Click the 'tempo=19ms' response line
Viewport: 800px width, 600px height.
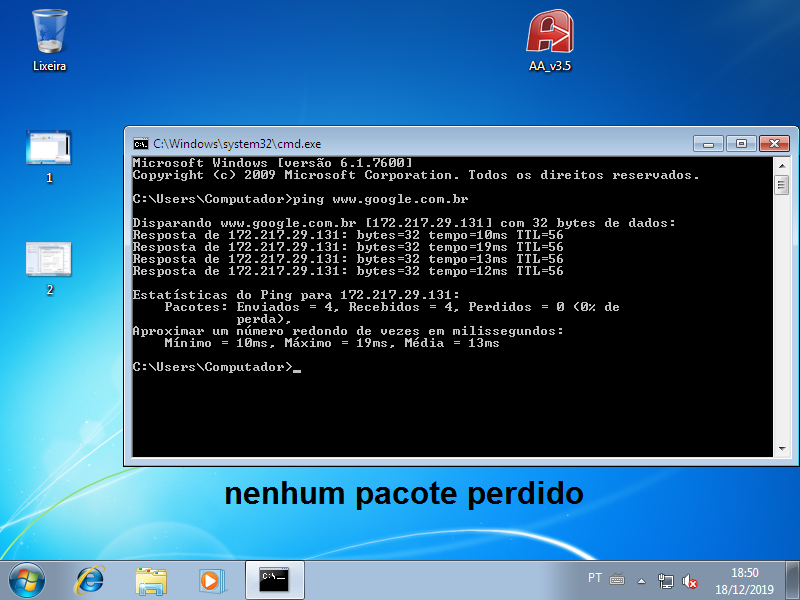coord(348,247)
